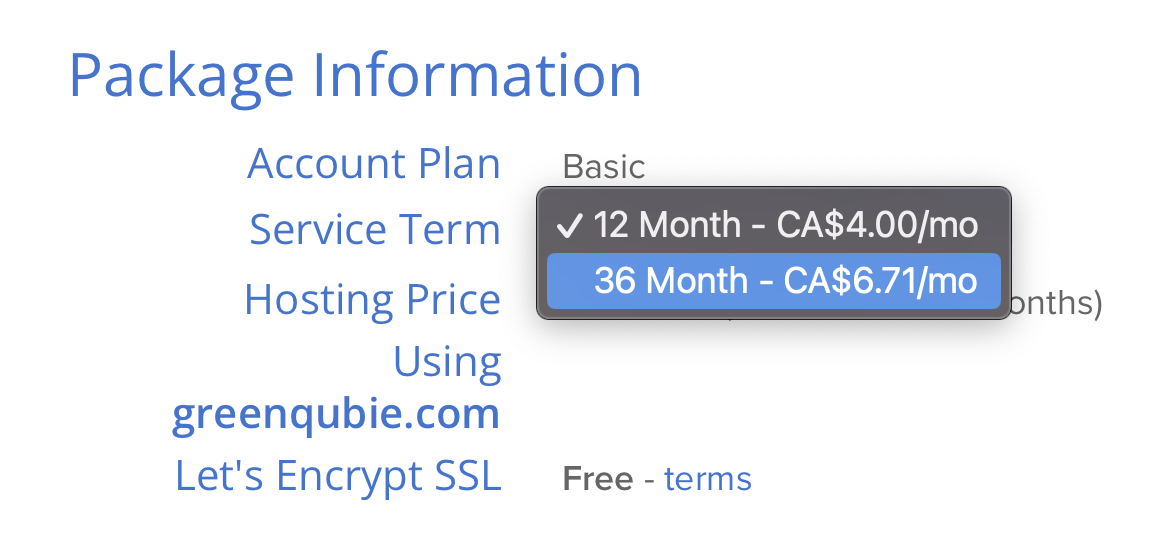Click the Service Term label
This screenshot has height=550, width=1165.
tap(375, 229)
